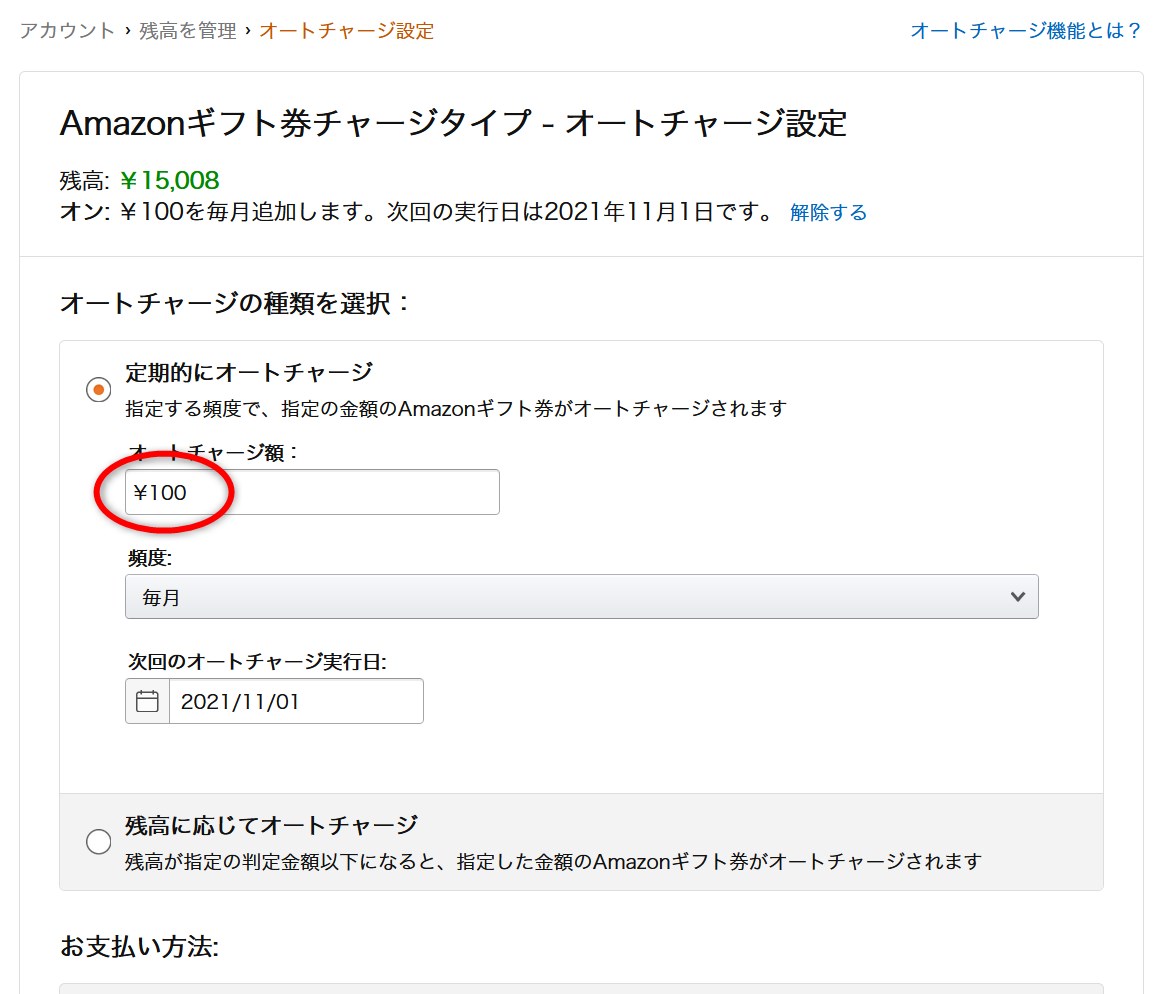Click the オートチャージ設定 breadcrumb

[x=347, y=31]
